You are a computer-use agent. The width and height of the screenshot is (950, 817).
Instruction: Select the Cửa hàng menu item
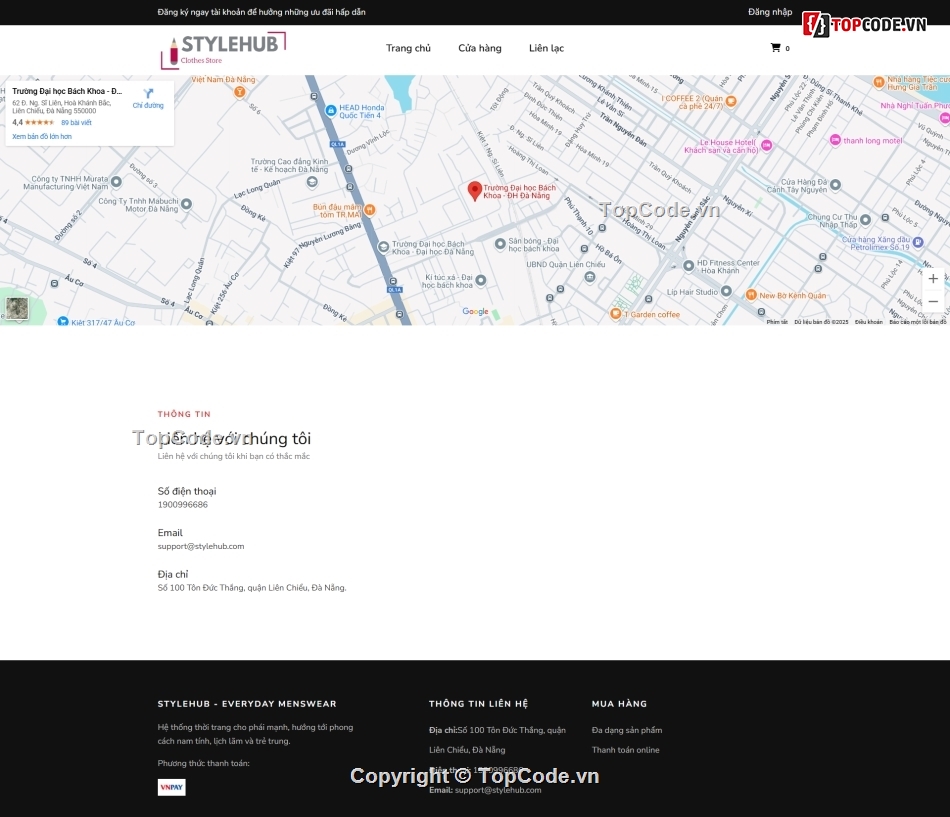tap(480, 47)
